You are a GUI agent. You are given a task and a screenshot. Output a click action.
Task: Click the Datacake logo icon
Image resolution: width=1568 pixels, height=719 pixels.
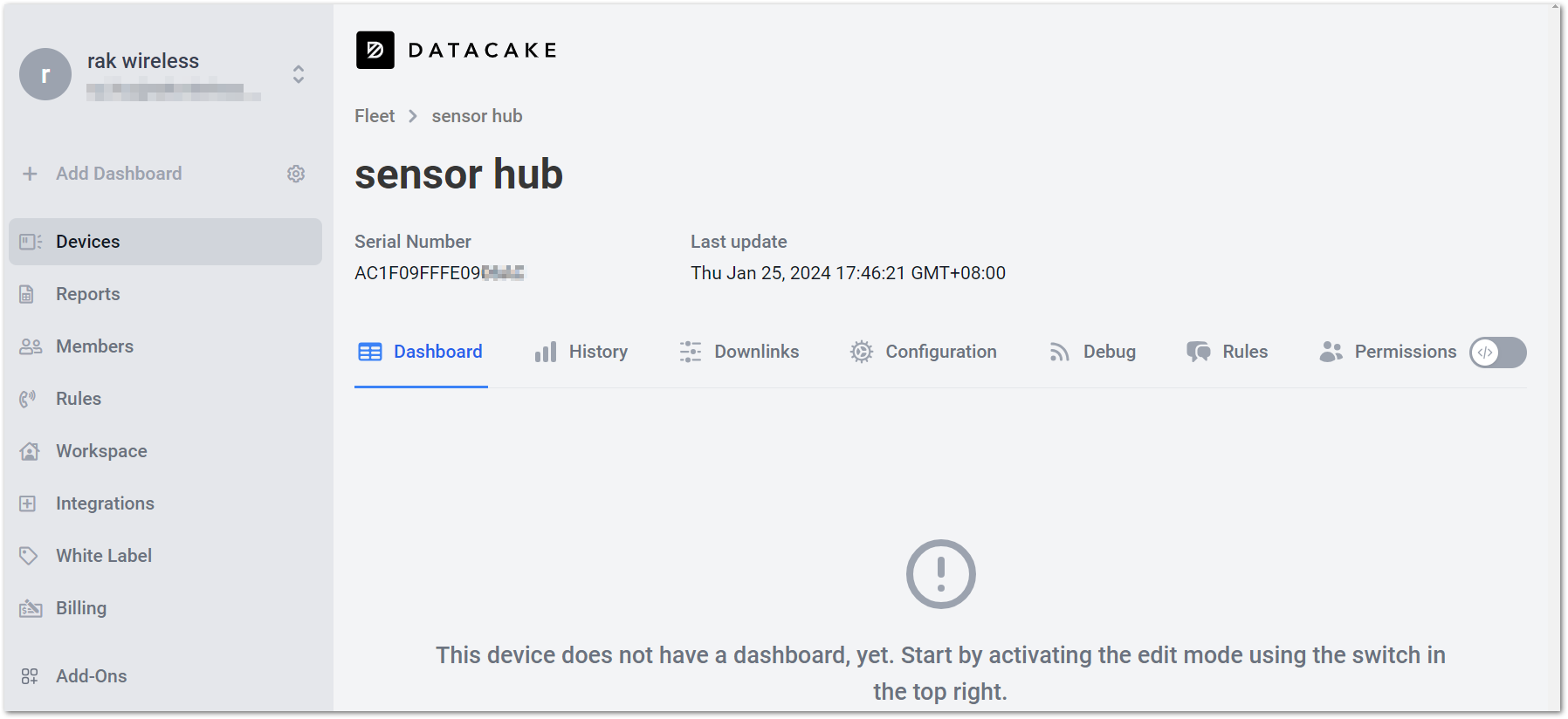click(x=375, y=50)
